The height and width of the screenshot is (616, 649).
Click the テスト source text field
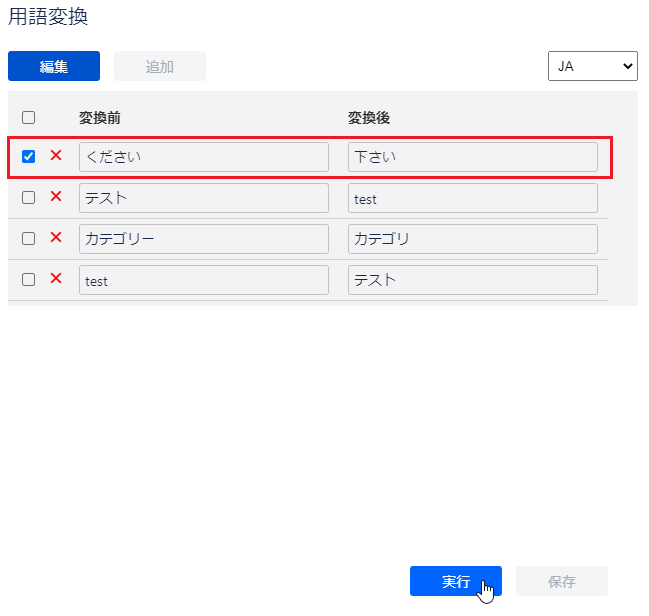pyautogui.click(x=204, y=198)
